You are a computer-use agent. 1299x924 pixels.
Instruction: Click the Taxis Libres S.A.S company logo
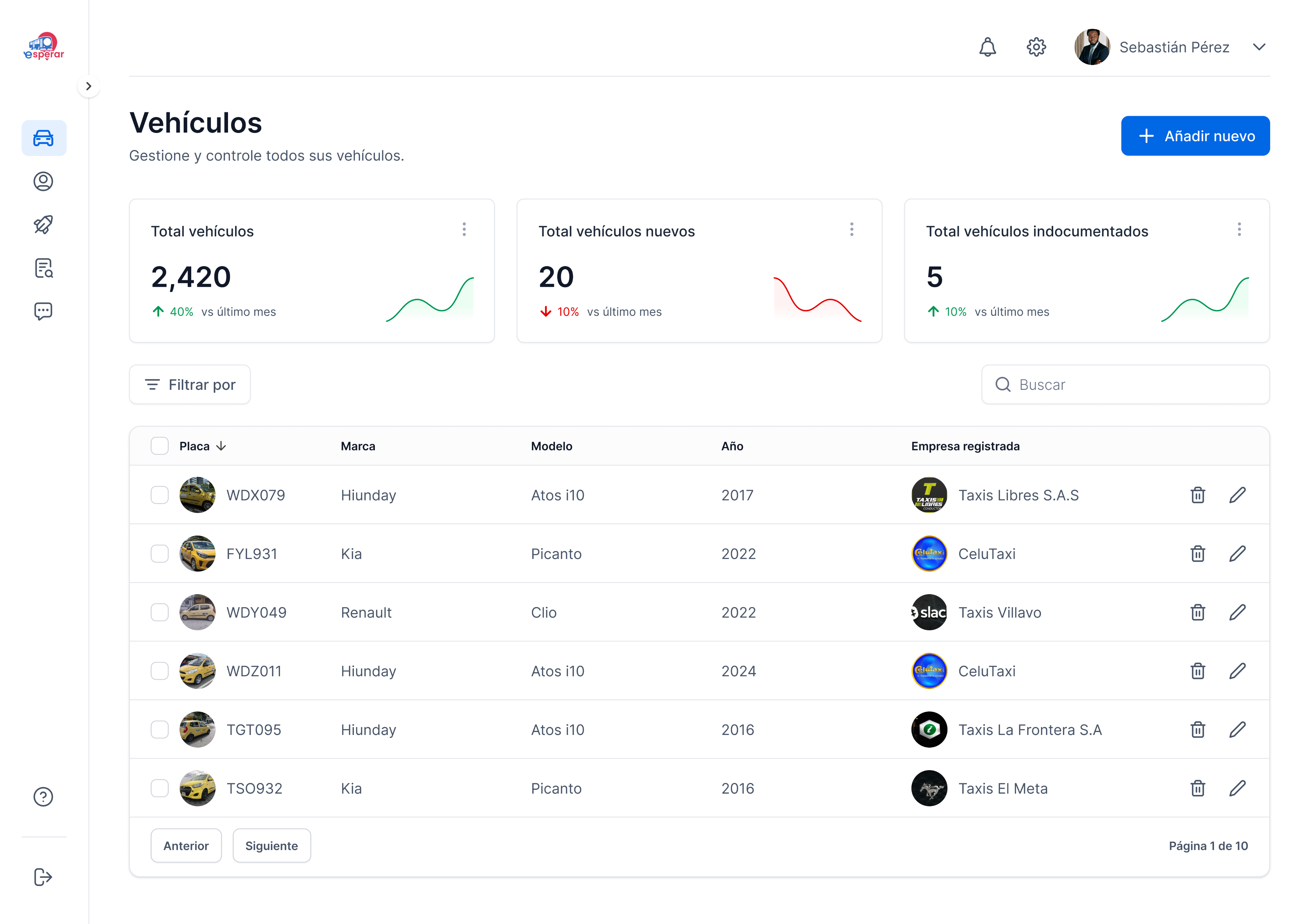pyautogui.click(x=929, y=495)
